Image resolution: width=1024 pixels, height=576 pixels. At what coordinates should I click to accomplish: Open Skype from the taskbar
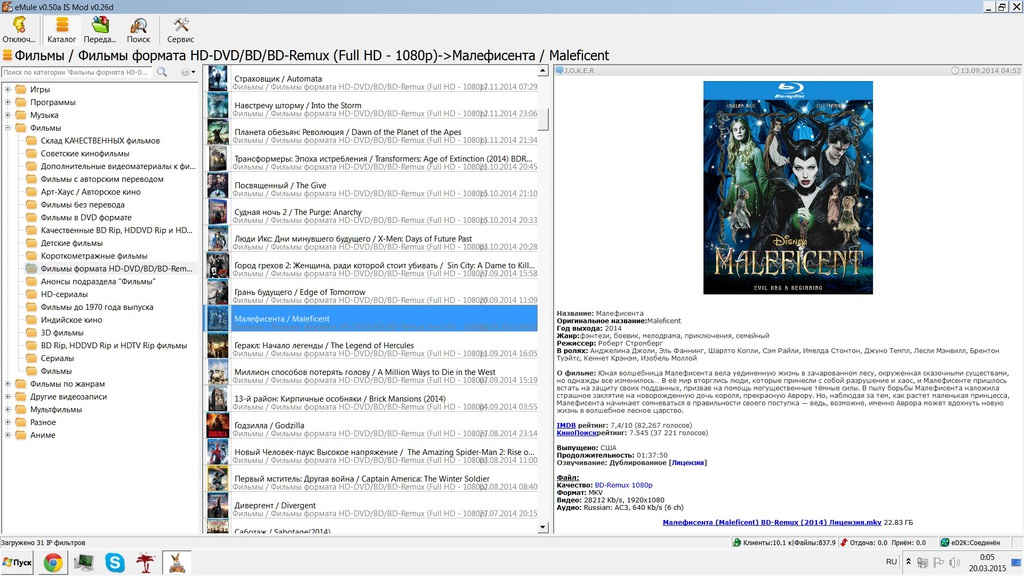[115, 562]
